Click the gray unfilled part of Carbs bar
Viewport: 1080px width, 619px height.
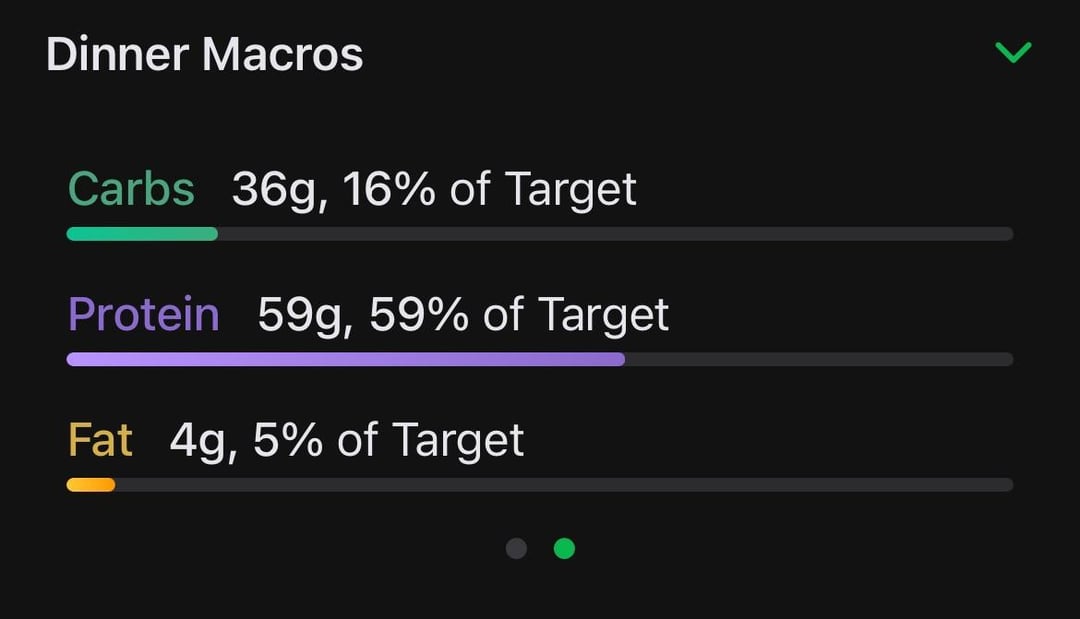[x=615, y=234]
